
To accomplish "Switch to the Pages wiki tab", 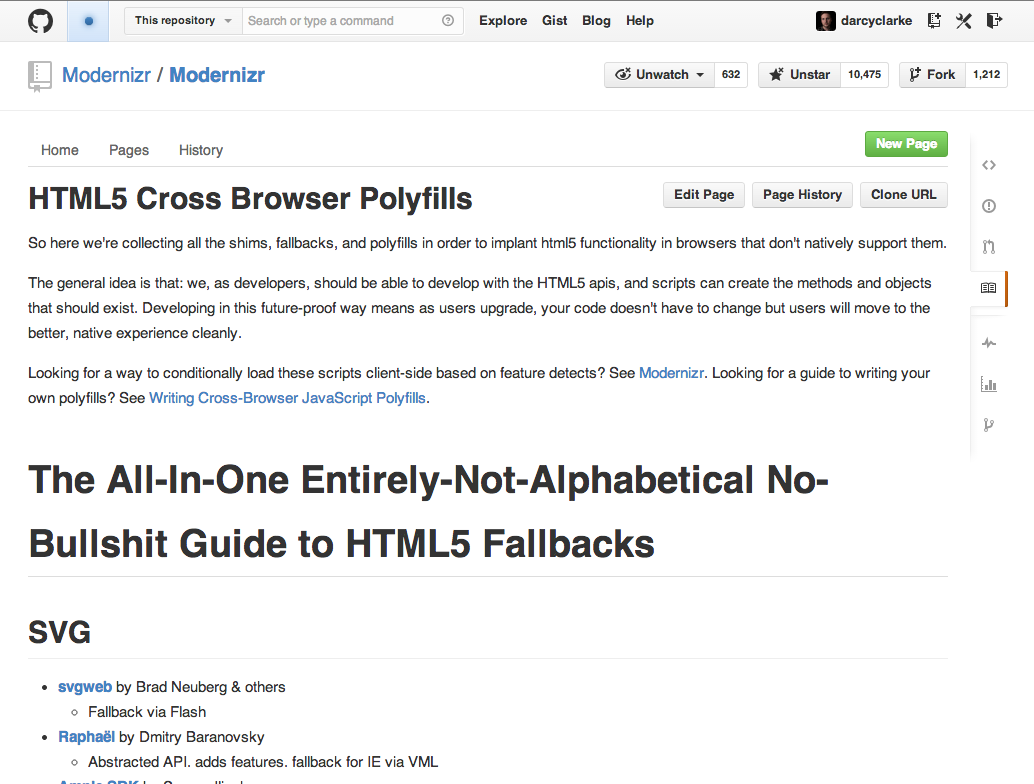I will 129,150.
